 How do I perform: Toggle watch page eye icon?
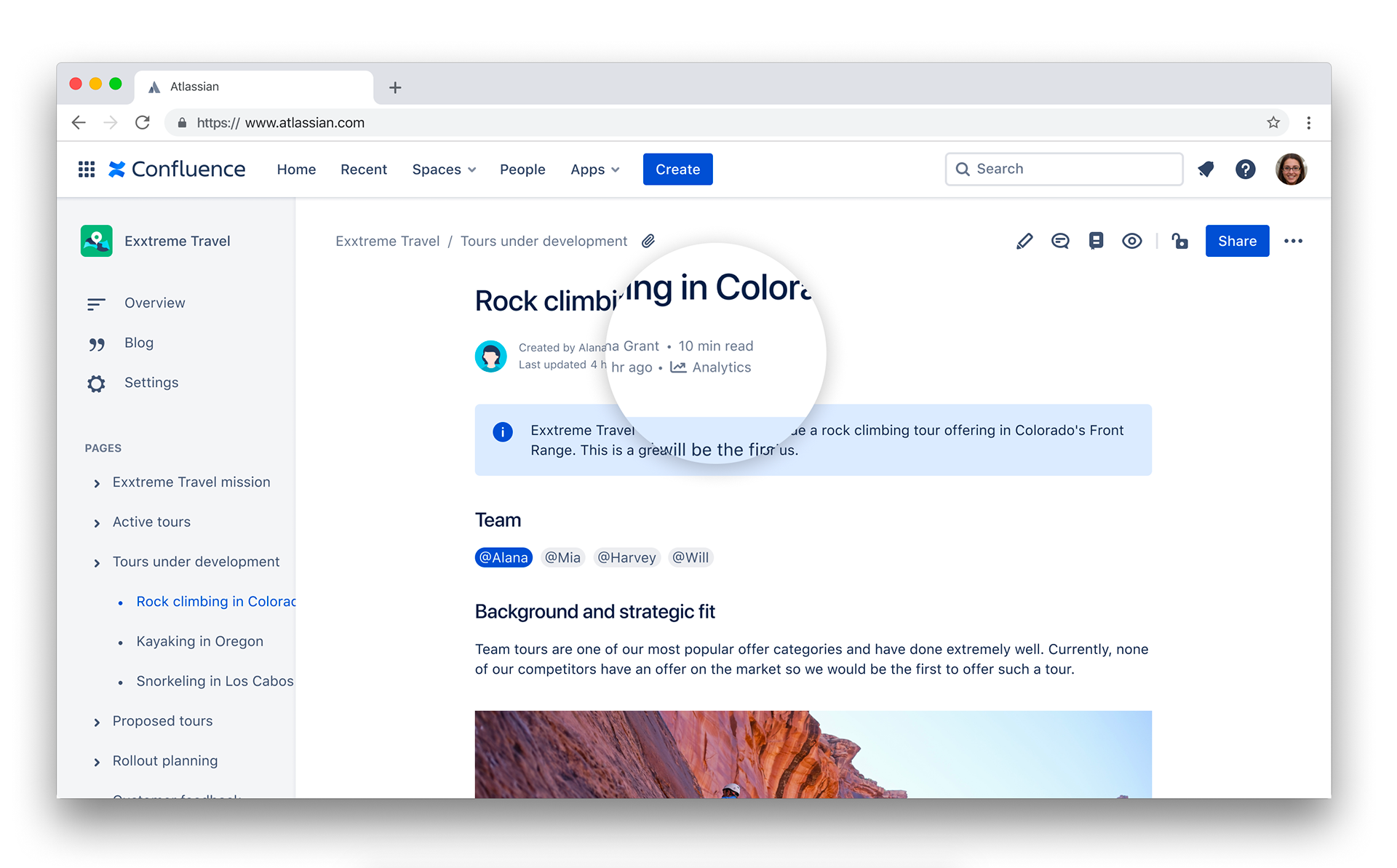(x=1131, y=241)
